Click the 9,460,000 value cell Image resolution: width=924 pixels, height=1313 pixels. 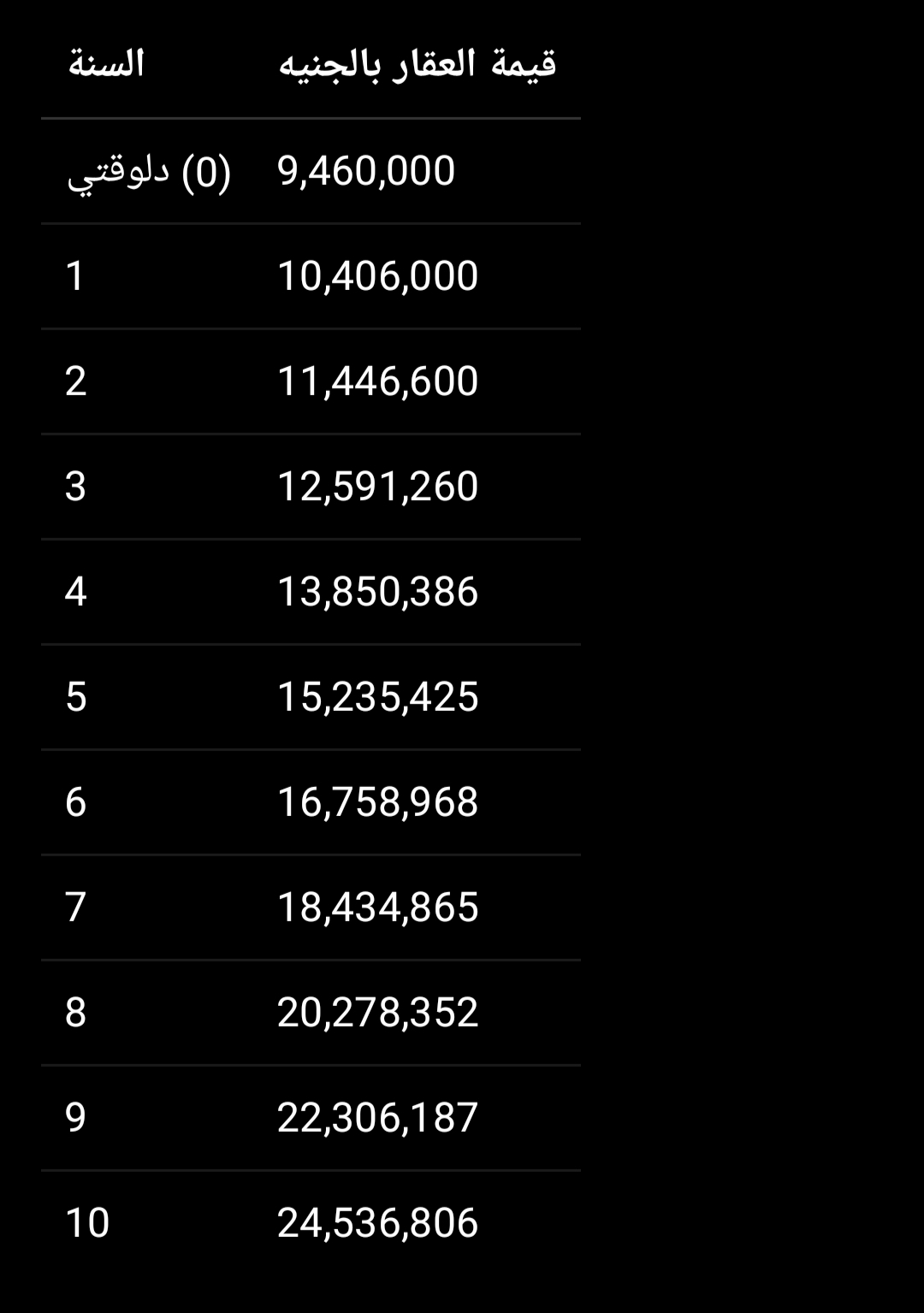tap(366, 171)
